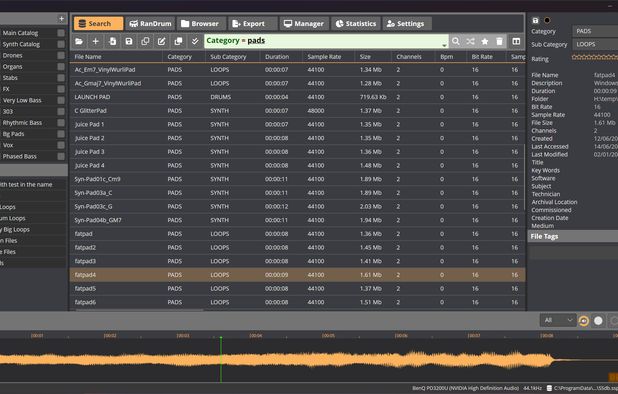Toggle Rhythmic Bass checkbox
Screen dimensions: 618x394
[61, 123]
